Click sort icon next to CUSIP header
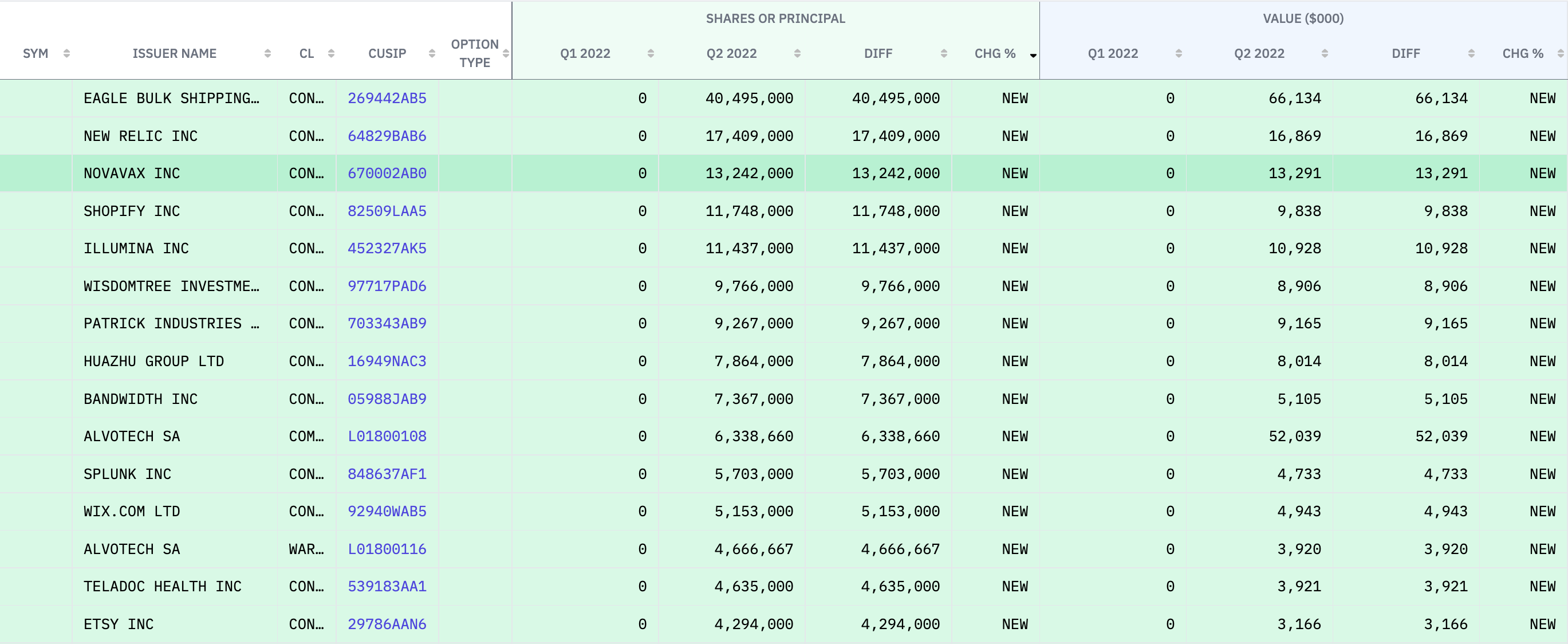Screen dimensions: 1568x644 point(432,54)
